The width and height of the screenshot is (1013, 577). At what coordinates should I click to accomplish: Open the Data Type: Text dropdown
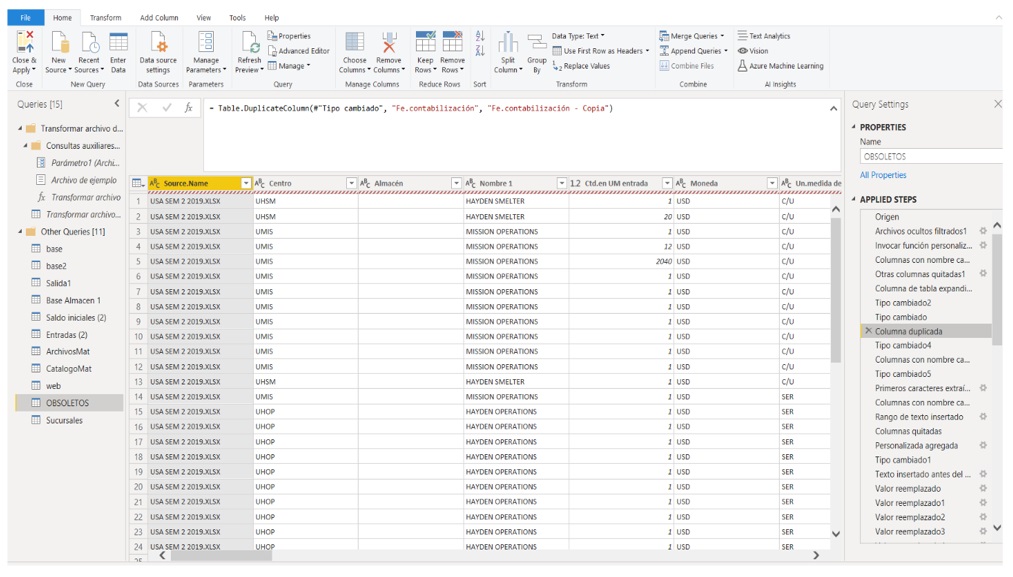tap(579, 36)
